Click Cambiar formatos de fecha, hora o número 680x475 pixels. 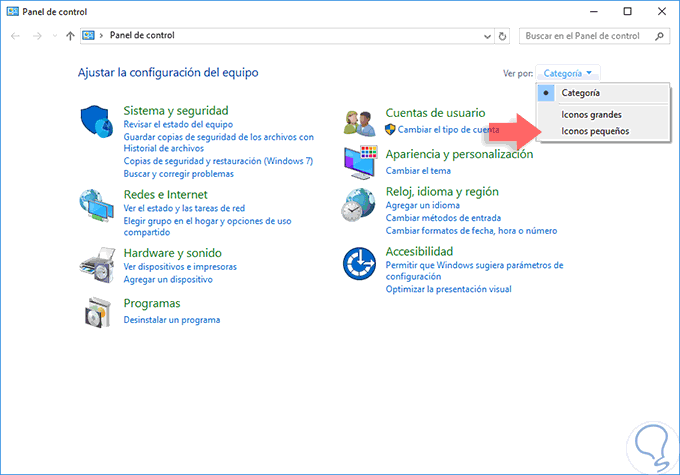tap(471, 231)
